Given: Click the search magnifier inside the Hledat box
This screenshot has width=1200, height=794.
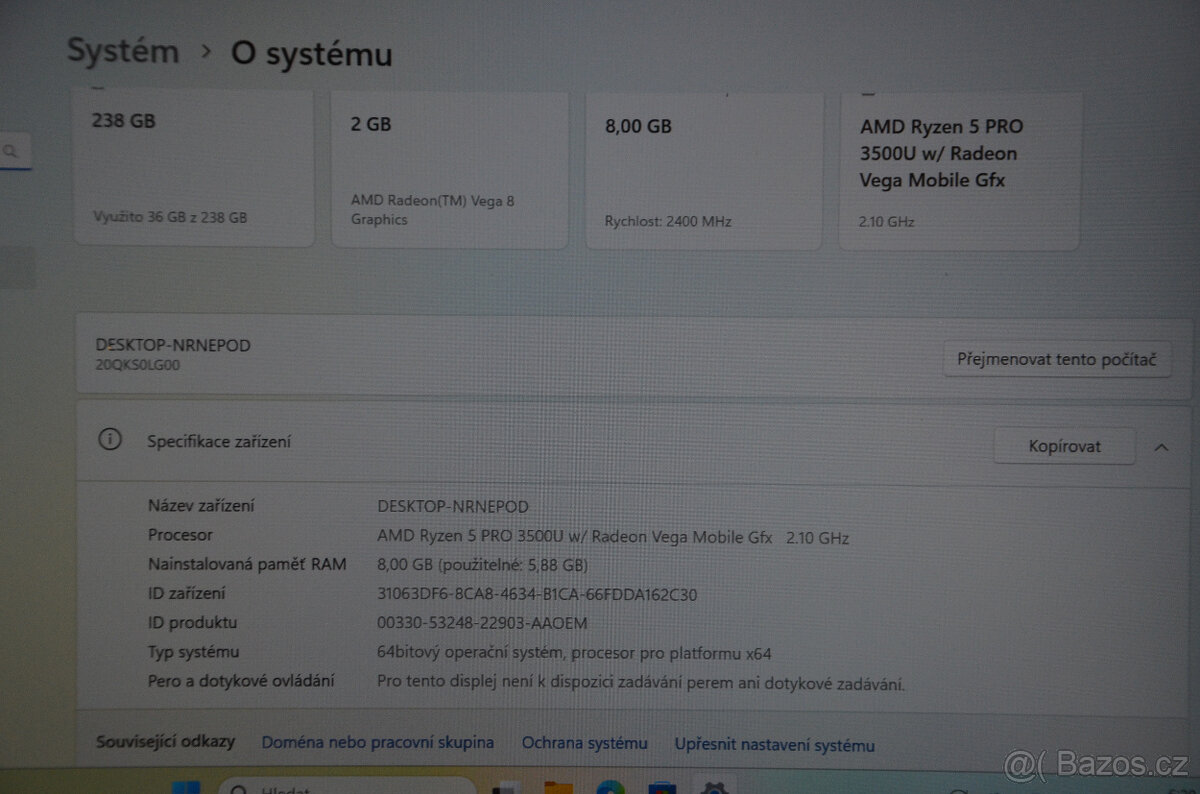Looking at the screenshot, I should 238,789.
